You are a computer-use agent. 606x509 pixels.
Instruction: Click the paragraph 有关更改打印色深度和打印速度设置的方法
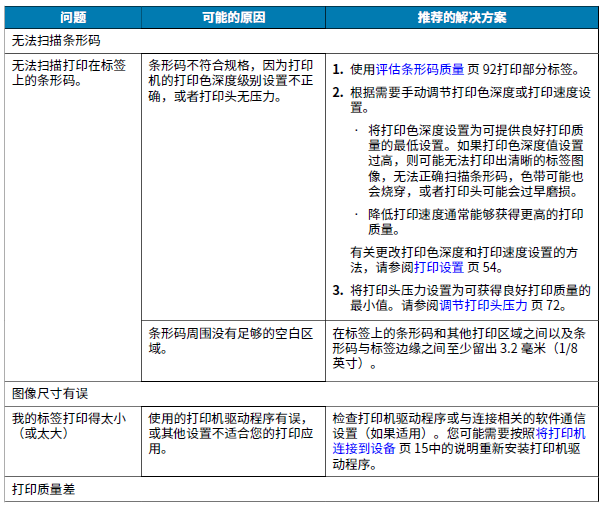point(464,260)
